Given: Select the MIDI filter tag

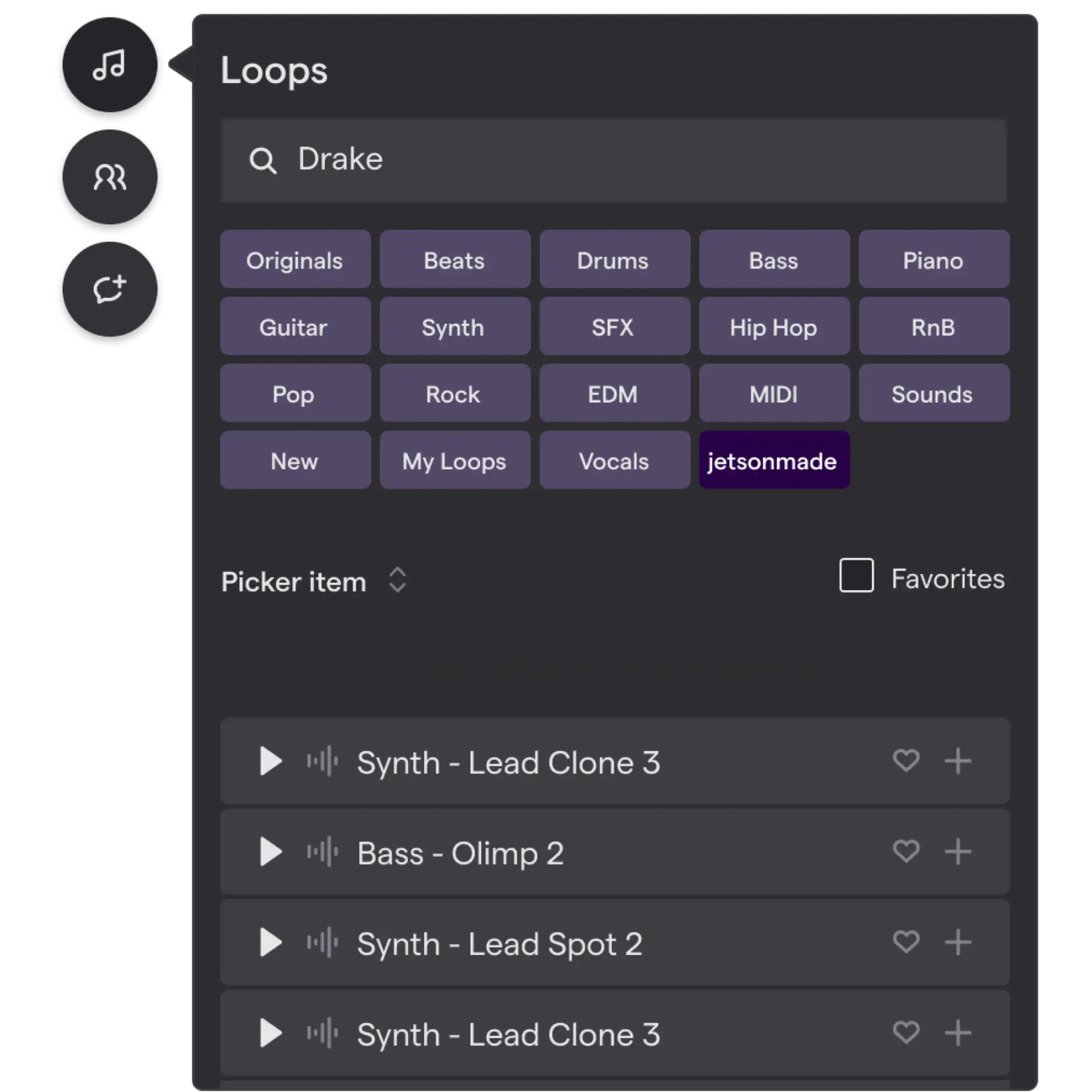Looking at the screenshot, I should (773, 393).
